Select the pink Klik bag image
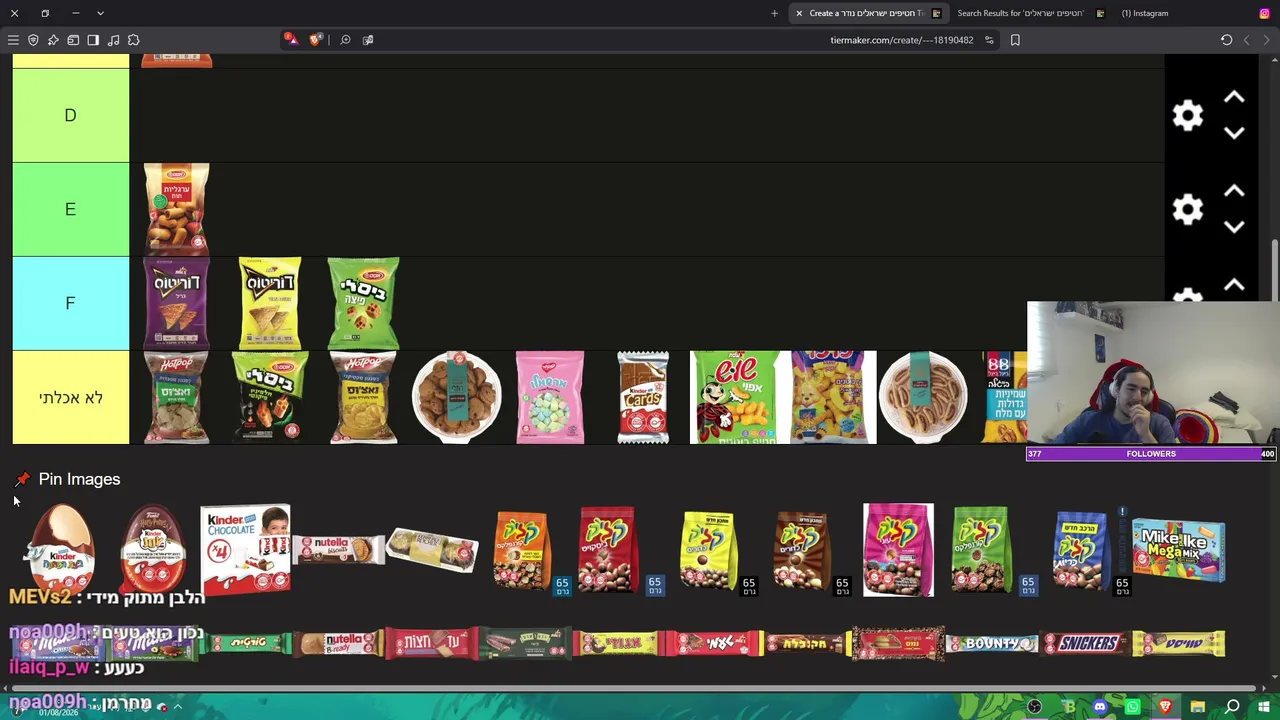 point(898,549)
